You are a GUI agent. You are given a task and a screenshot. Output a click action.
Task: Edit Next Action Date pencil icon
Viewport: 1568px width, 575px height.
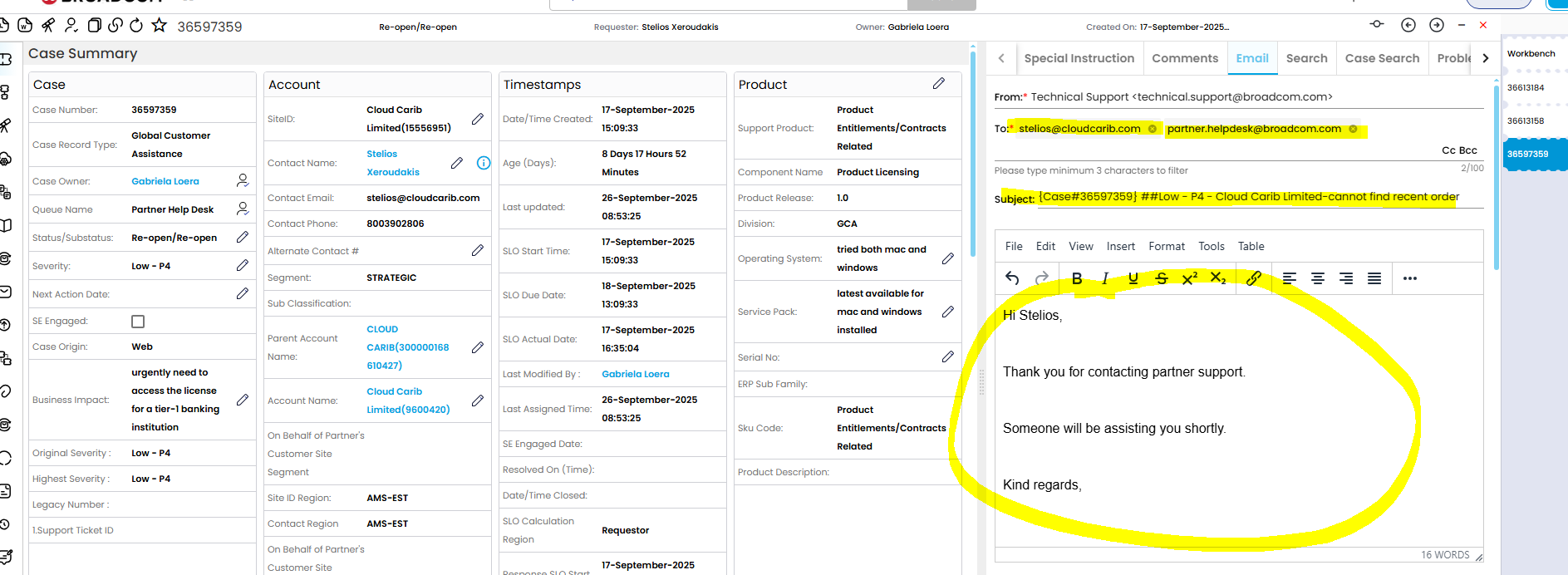coord(243,293)
